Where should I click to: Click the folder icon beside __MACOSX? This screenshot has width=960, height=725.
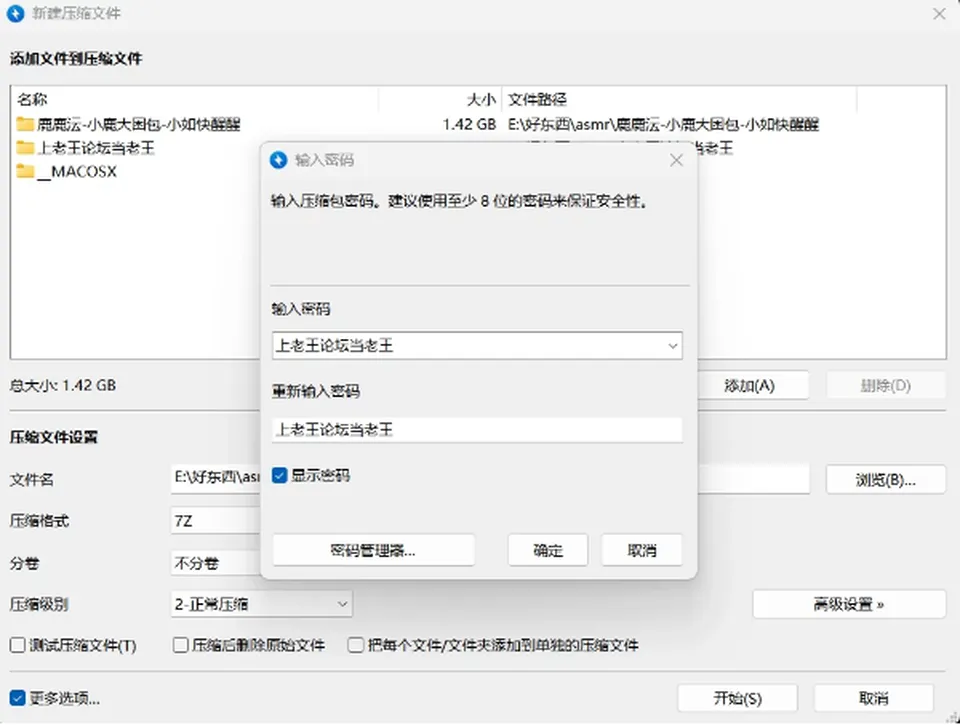point(25,171)
